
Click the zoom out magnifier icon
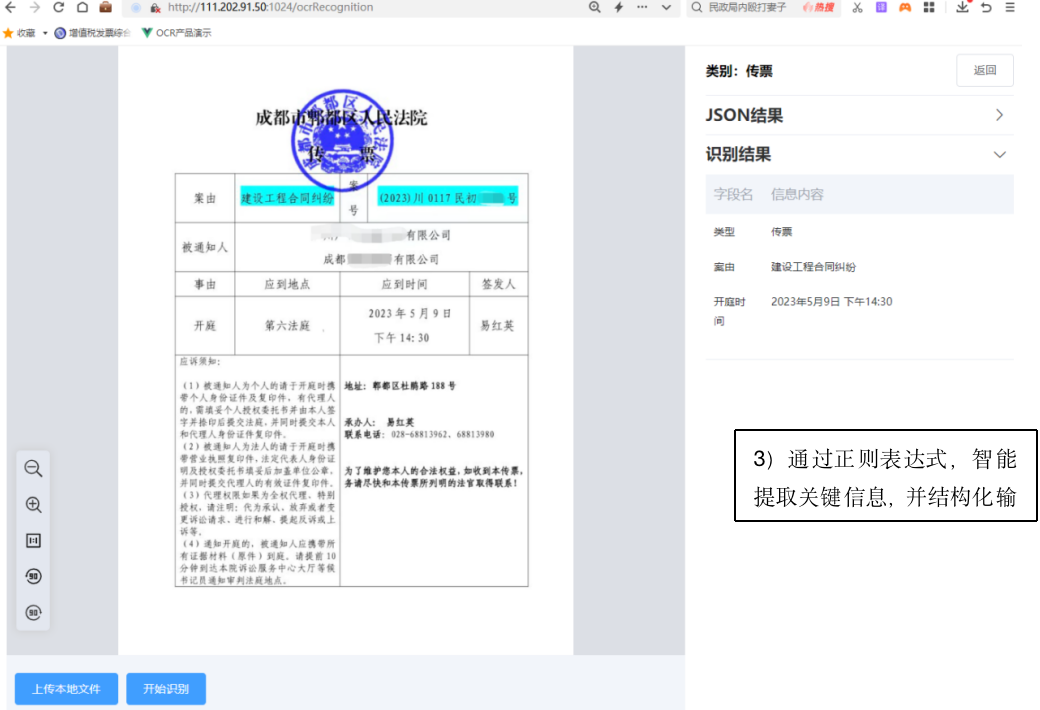(x=33, y=469)
